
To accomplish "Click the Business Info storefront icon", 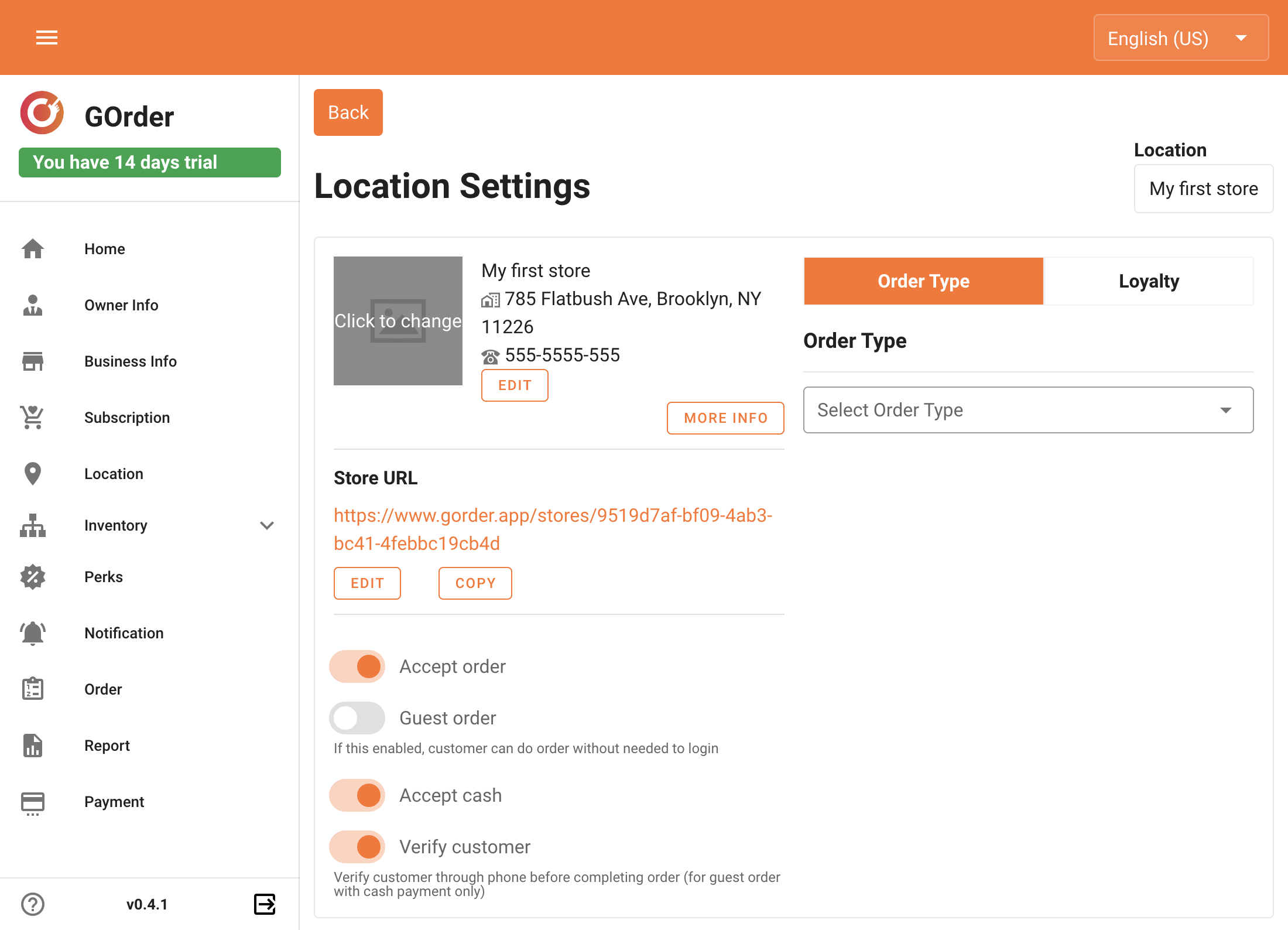I will [33, 361].
